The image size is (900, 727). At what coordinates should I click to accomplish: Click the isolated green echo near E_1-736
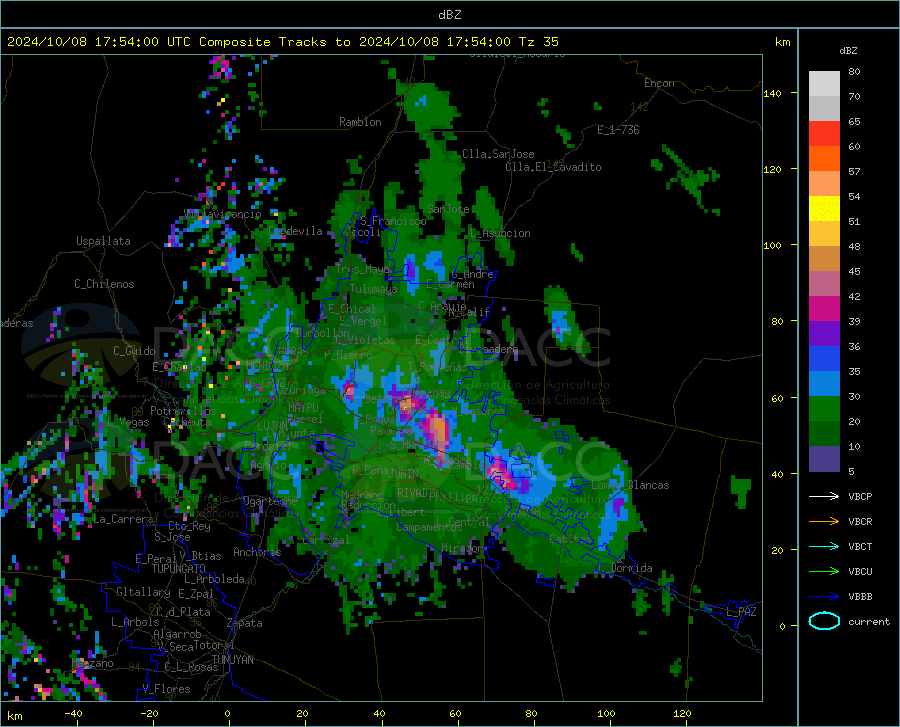pos(565,137)
